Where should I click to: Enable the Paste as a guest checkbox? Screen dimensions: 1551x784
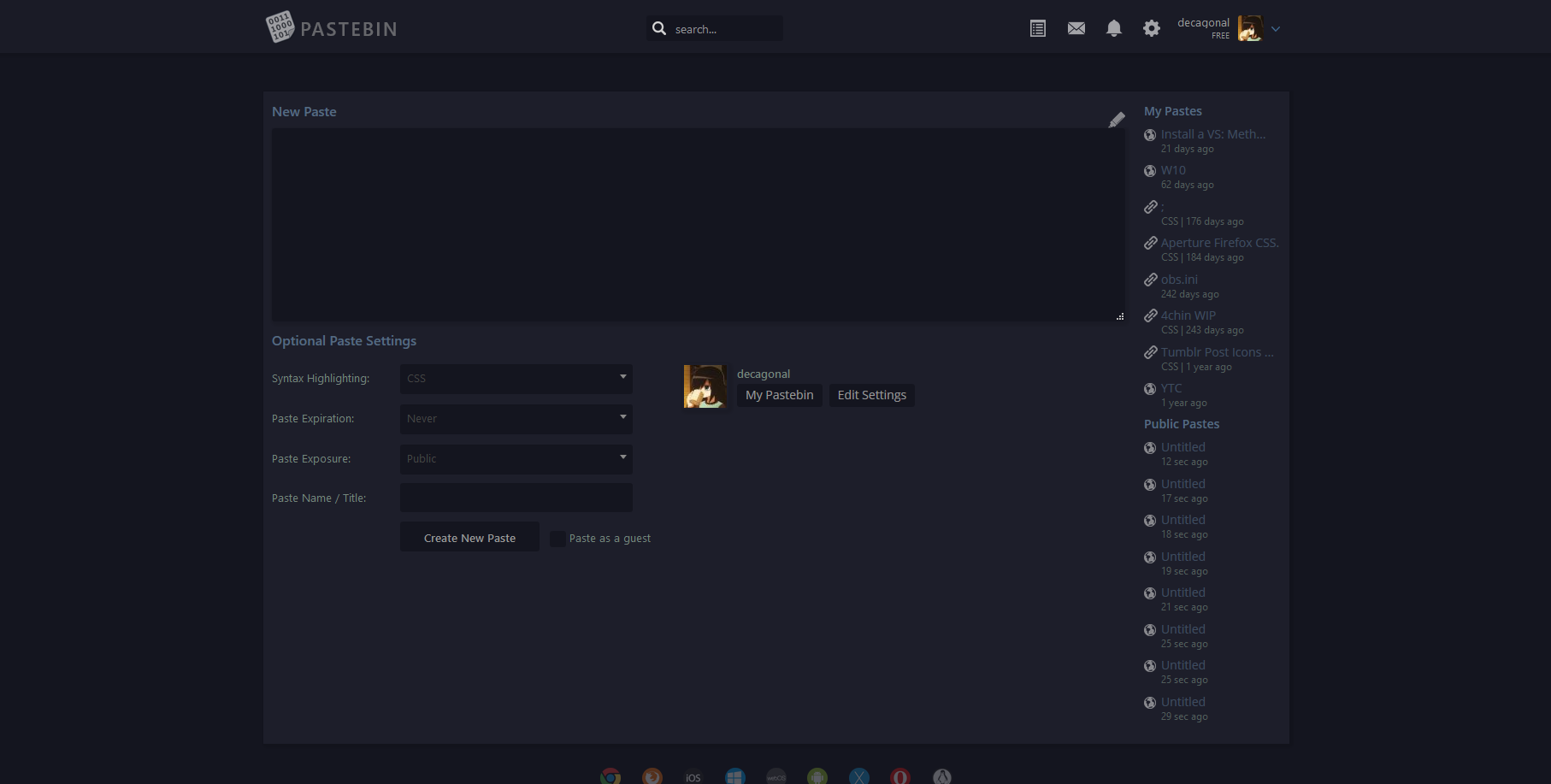(x=557, y=539)
